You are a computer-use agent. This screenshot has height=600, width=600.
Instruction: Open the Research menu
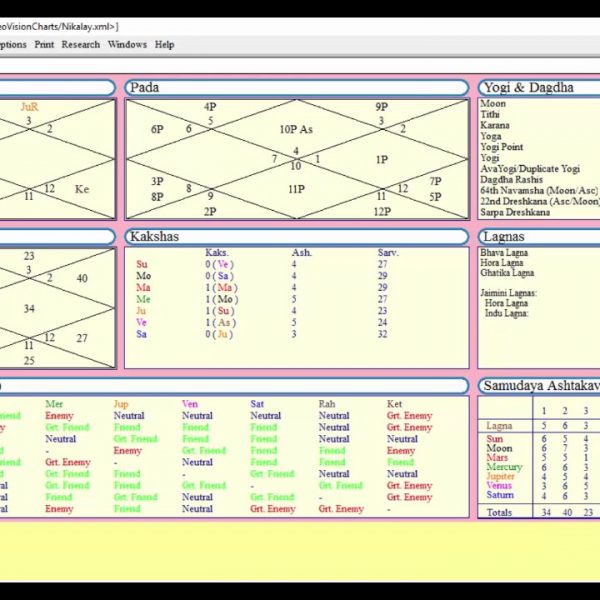click(81, 45)
